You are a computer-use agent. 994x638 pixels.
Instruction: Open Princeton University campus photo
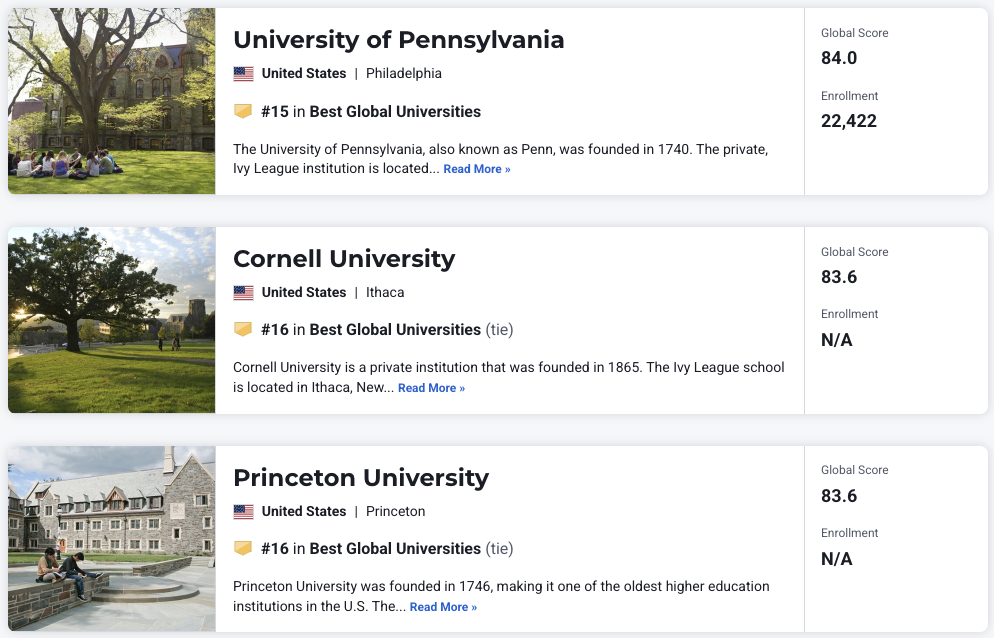click(x=111, y=539)
